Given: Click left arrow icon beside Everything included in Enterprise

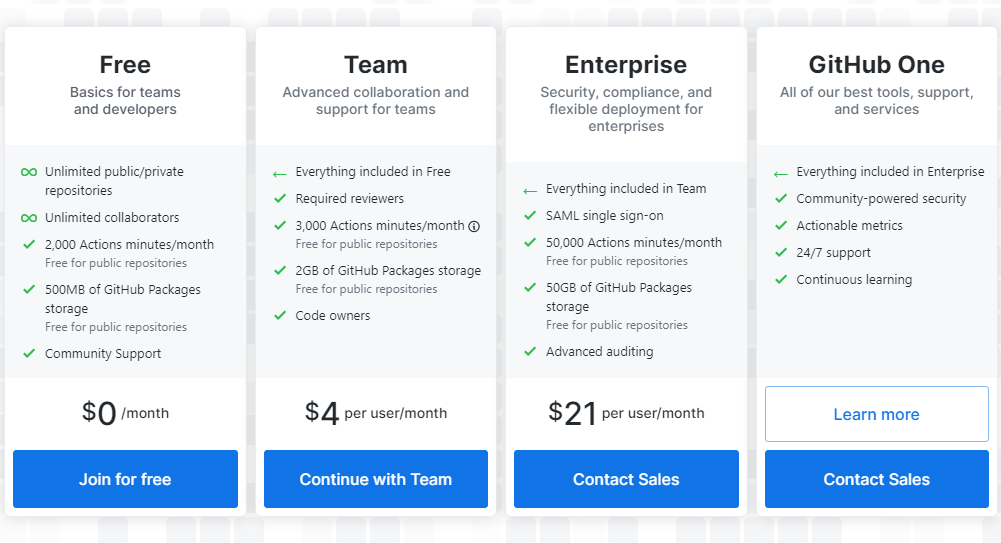Looking at the screenshot, I should click(x=780, y=174).
